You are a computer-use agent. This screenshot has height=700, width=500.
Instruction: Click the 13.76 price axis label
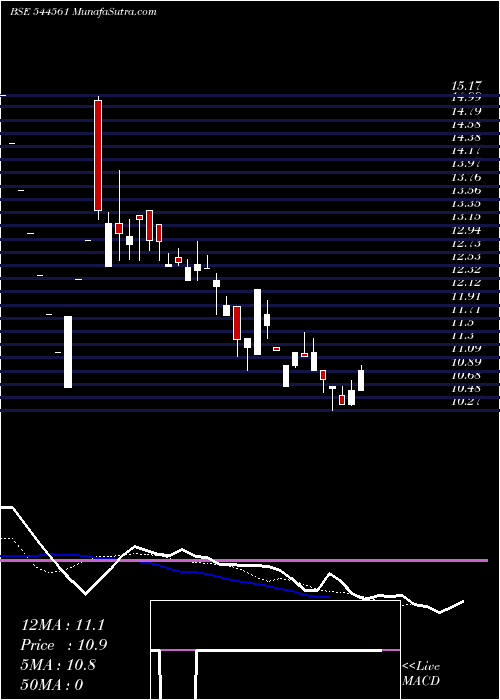pyautogui.click(x=466, y=177)
